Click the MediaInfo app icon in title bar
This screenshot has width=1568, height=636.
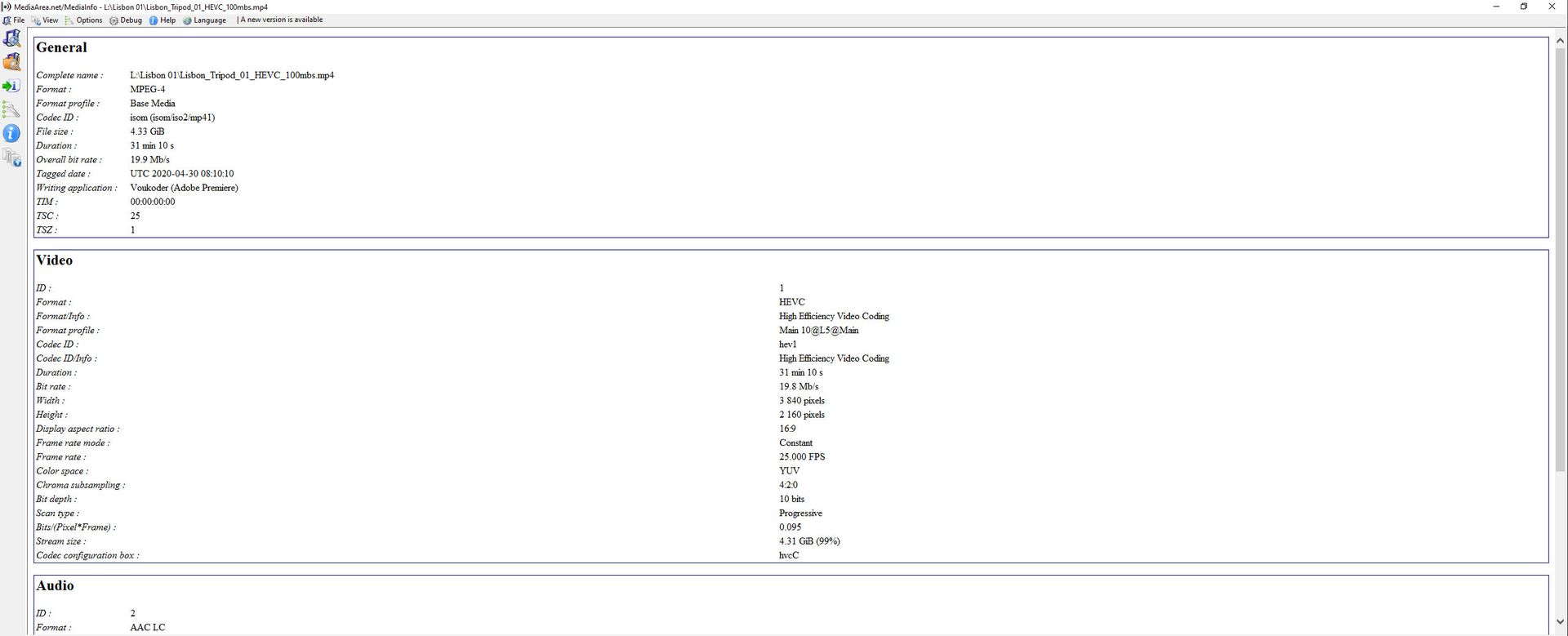coord(7,7)
